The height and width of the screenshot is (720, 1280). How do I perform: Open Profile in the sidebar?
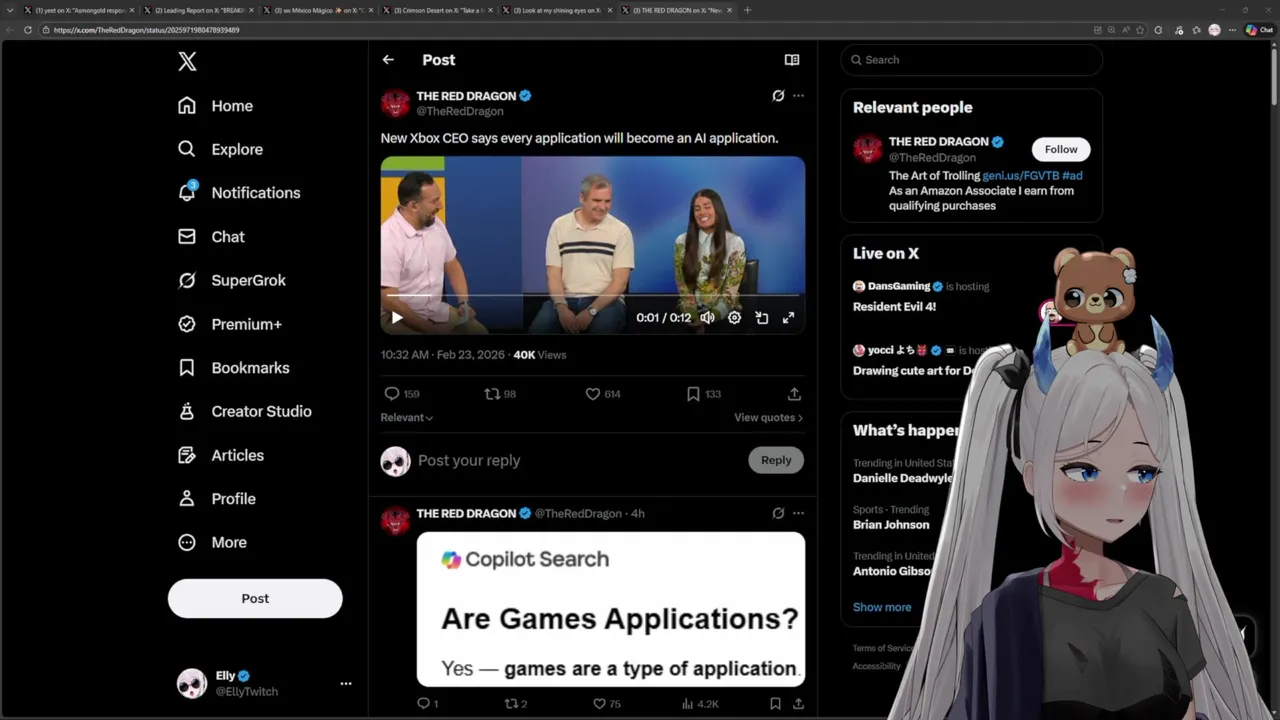click(x=216, y=499)
